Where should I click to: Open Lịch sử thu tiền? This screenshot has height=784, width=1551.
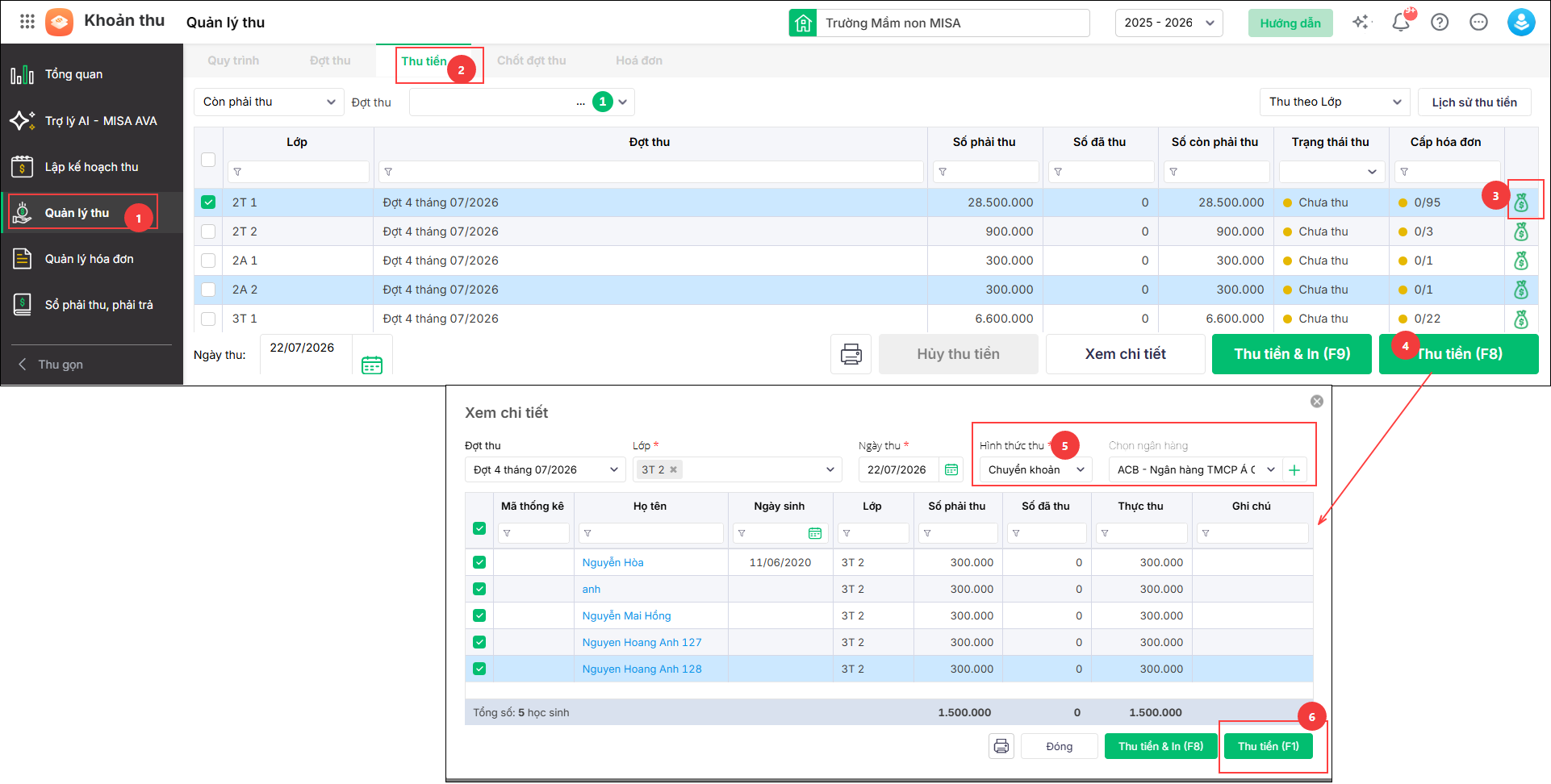point(1474,102)
